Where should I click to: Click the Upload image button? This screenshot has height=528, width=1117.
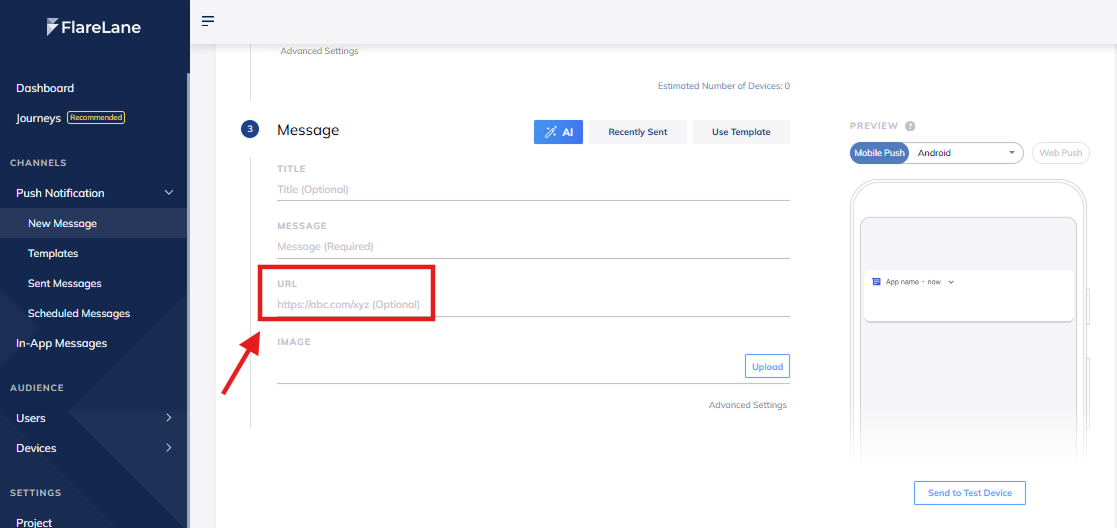[767, 367]
